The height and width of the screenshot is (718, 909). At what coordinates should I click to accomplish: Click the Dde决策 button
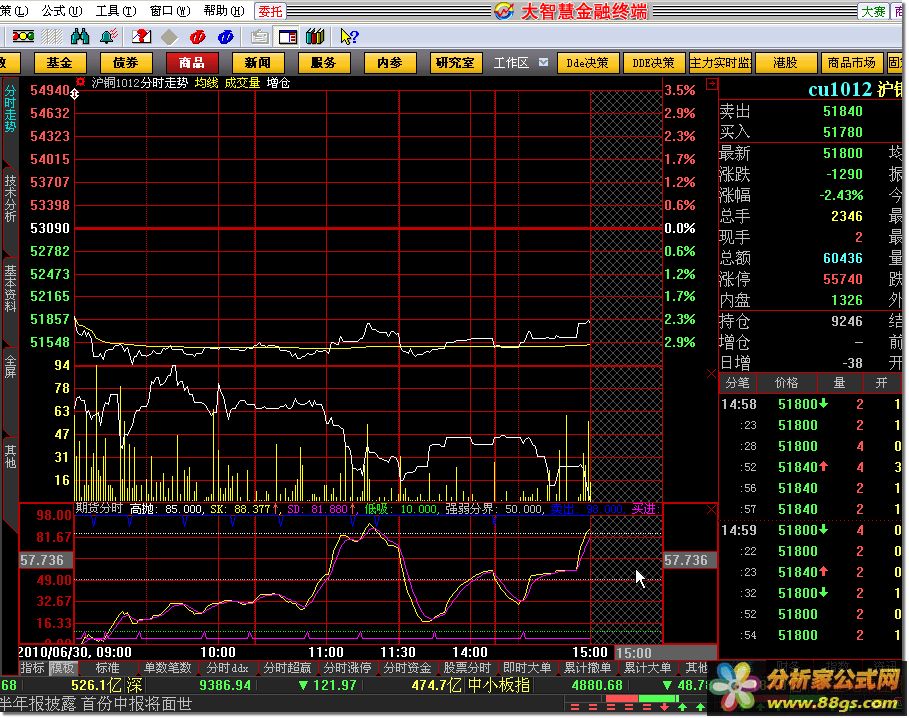pos(588,63)
